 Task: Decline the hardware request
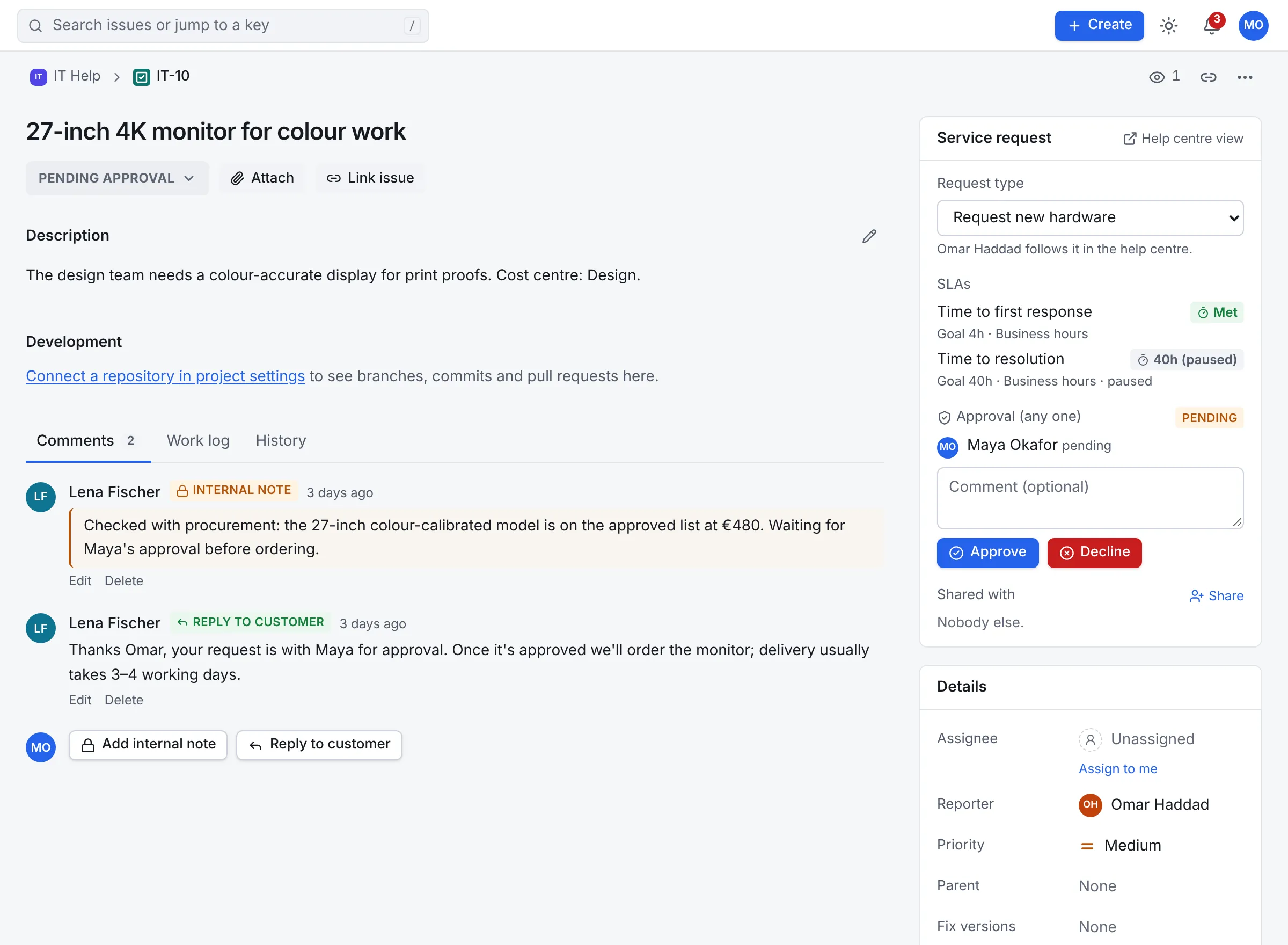tap(1094, 553)
